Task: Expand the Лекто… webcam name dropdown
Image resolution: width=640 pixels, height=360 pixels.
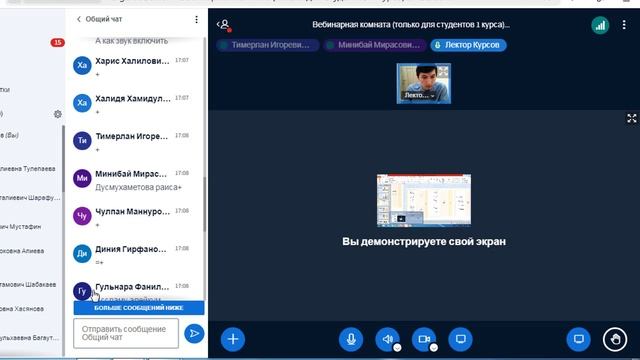Action: (x=419, y=96)
